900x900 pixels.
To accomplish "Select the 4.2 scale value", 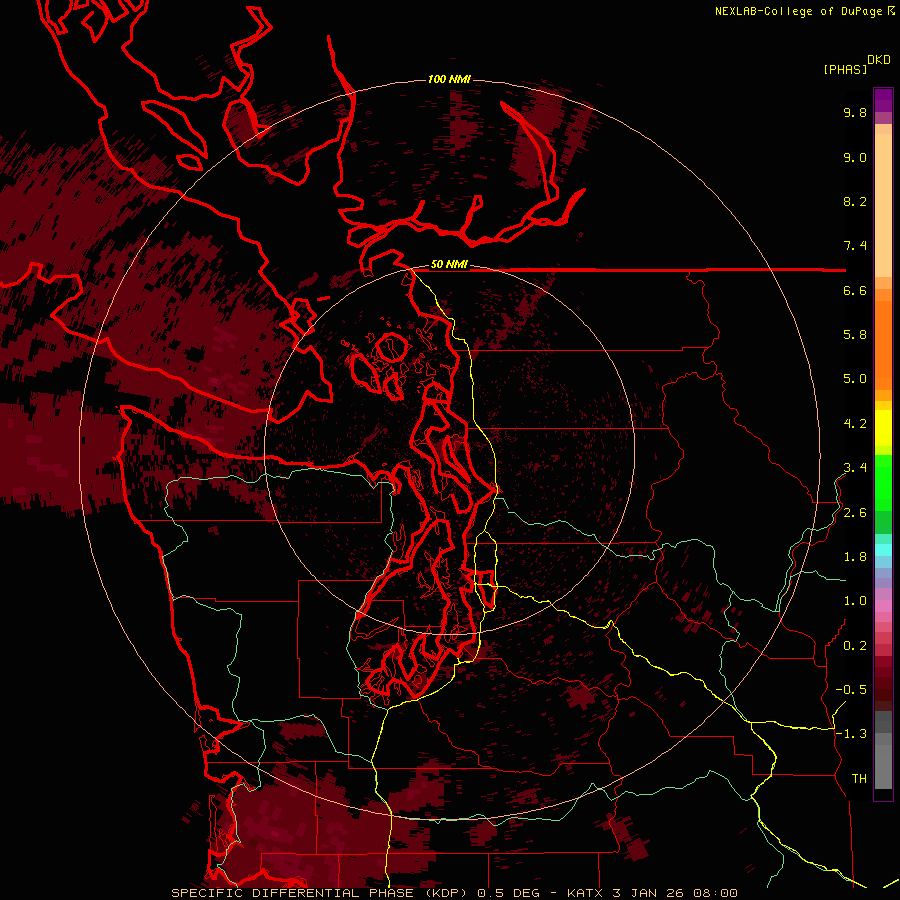I will [x=855, y=424].
